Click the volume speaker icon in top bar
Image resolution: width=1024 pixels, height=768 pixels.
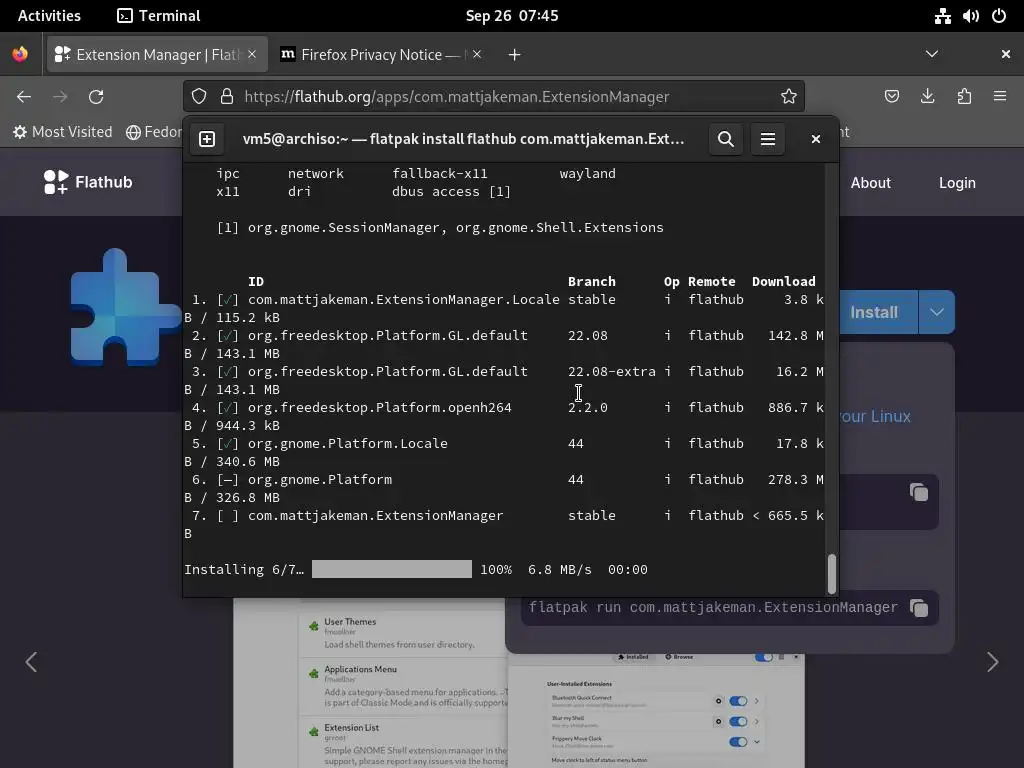click(x=970, y=16)
